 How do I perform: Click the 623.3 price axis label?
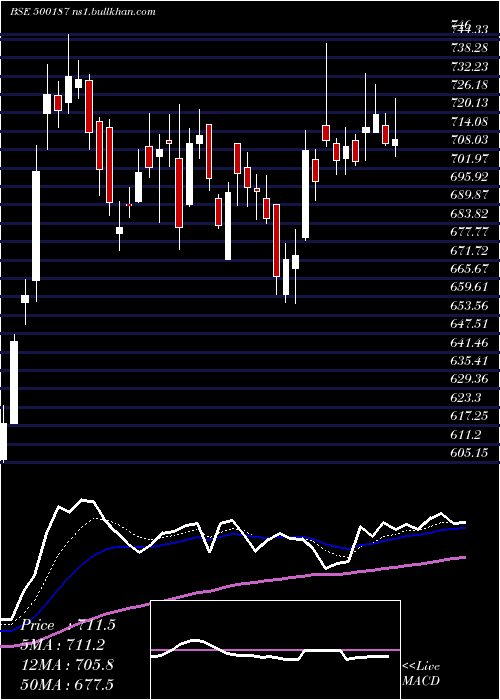pos(467,397)
